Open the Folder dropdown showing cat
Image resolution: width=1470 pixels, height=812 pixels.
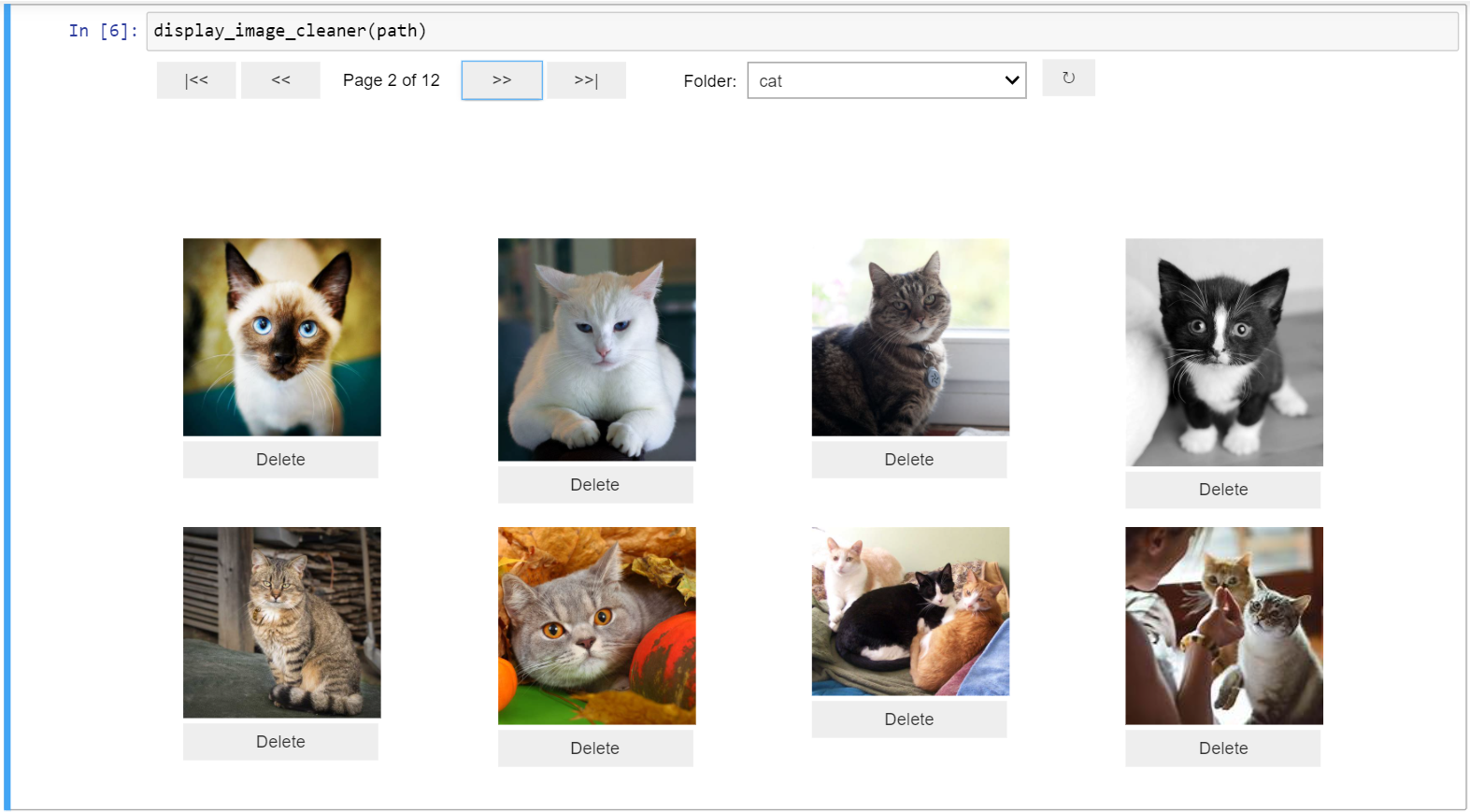click(x=886, y=81)
